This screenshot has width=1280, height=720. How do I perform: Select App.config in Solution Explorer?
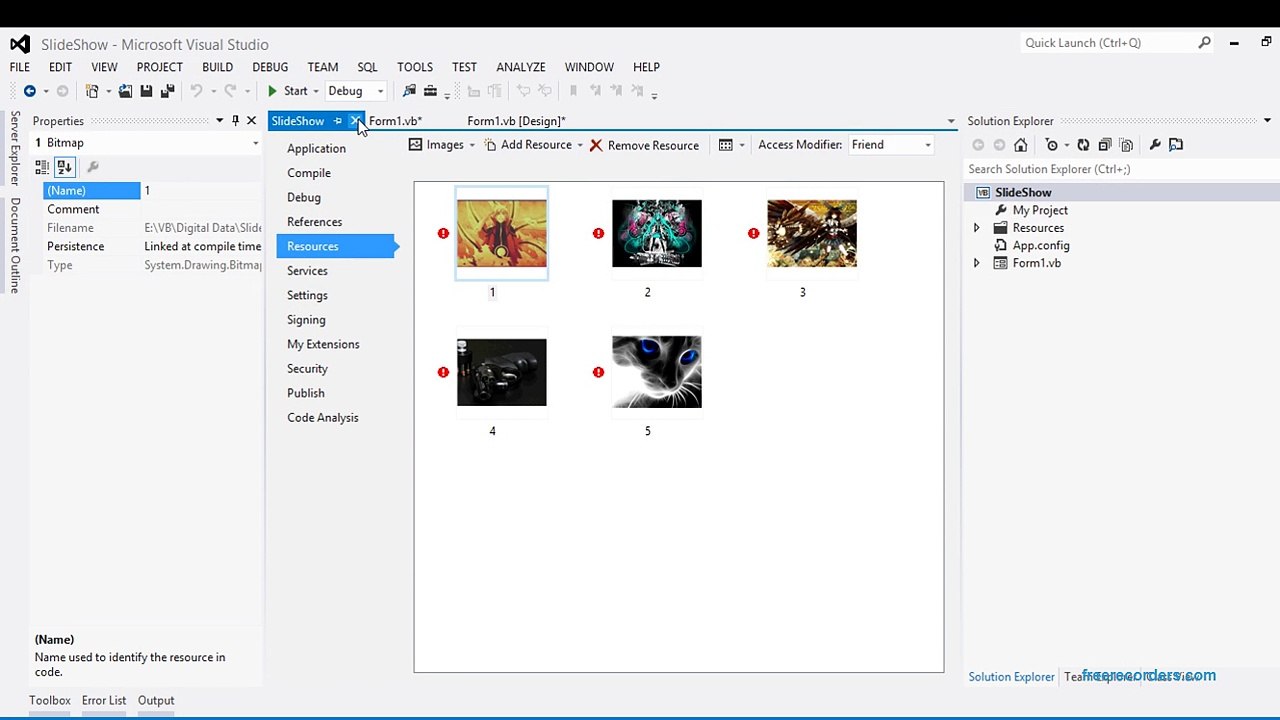coord(1041,245)
